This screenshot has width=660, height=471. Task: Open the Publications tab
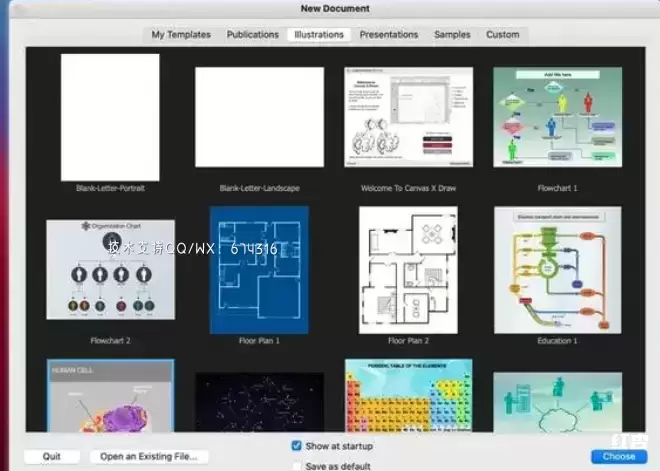252,34
